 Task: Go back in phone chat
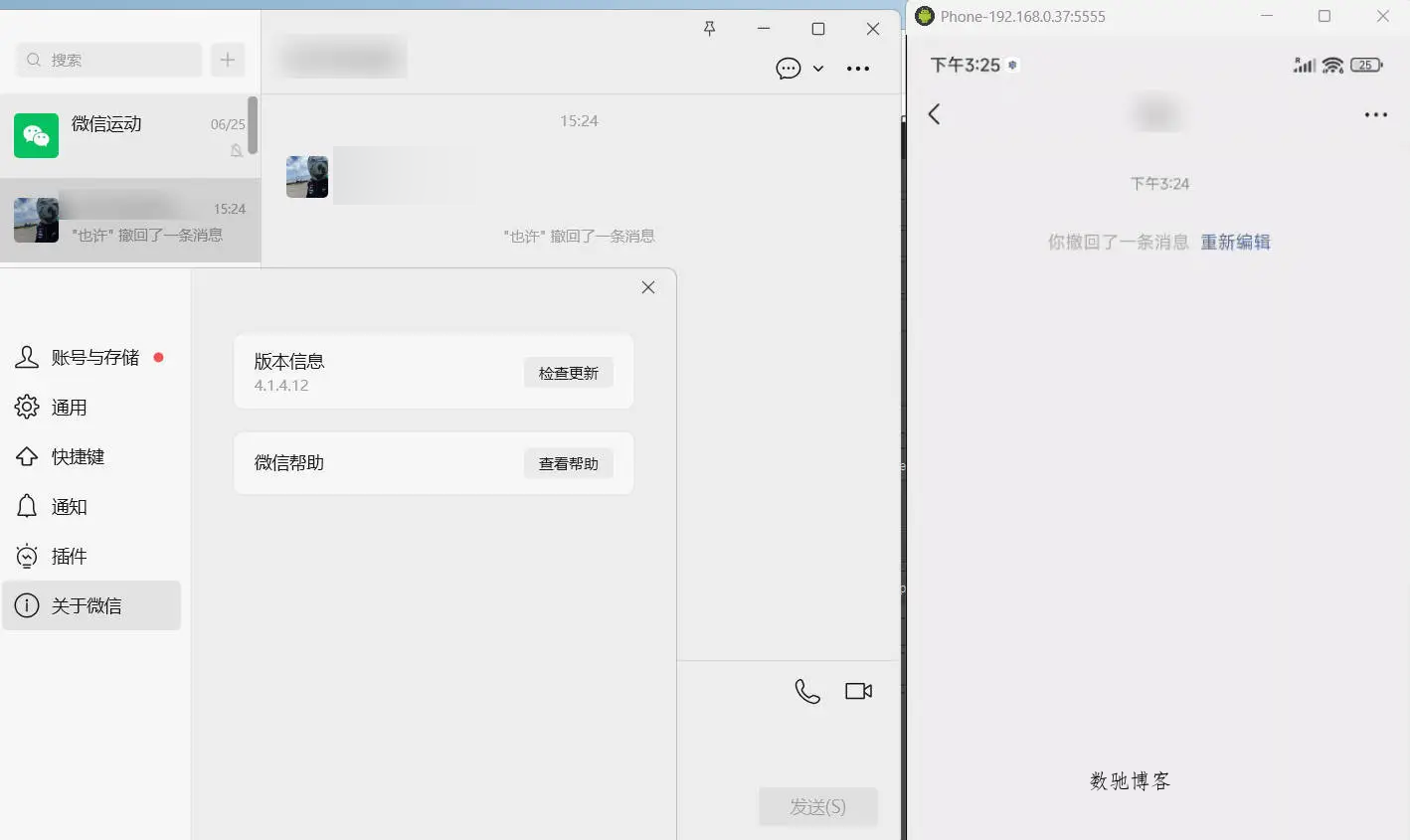[x=934, y=114]
